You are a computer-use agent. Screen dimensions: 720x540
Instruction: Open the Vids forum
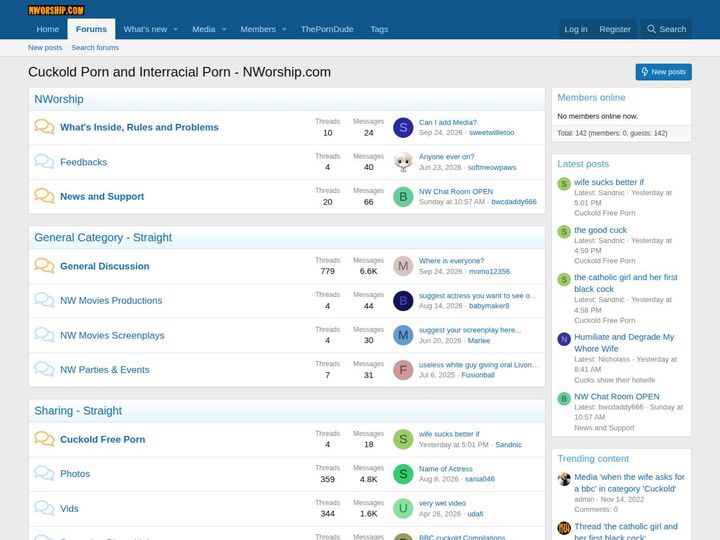pyautogui.click(x=69, y=509)
